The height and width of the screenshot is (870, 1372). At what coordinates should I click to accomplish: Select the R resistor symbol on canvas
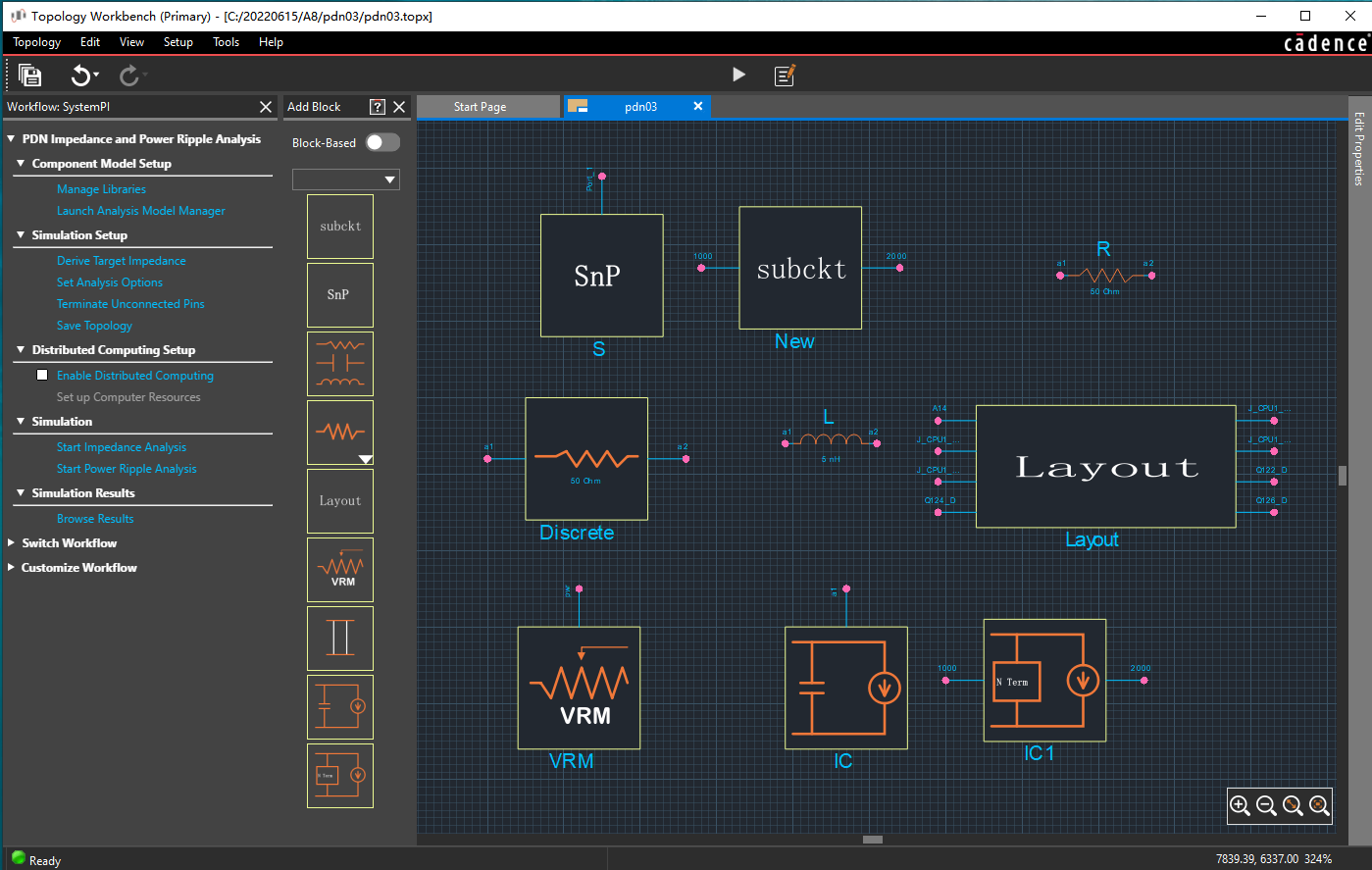click(1106, 276)
